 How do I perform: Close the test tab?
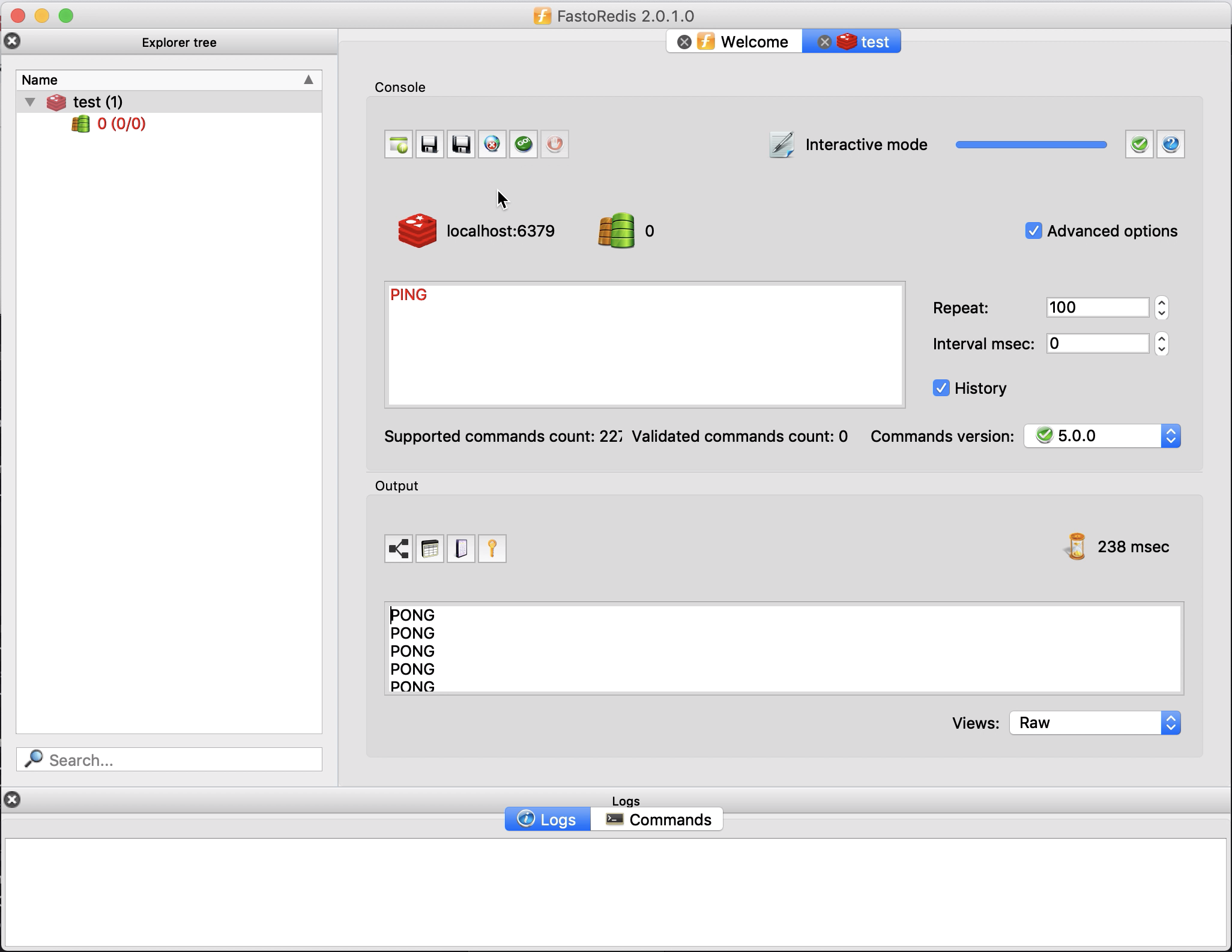click(x=825, y=42)
